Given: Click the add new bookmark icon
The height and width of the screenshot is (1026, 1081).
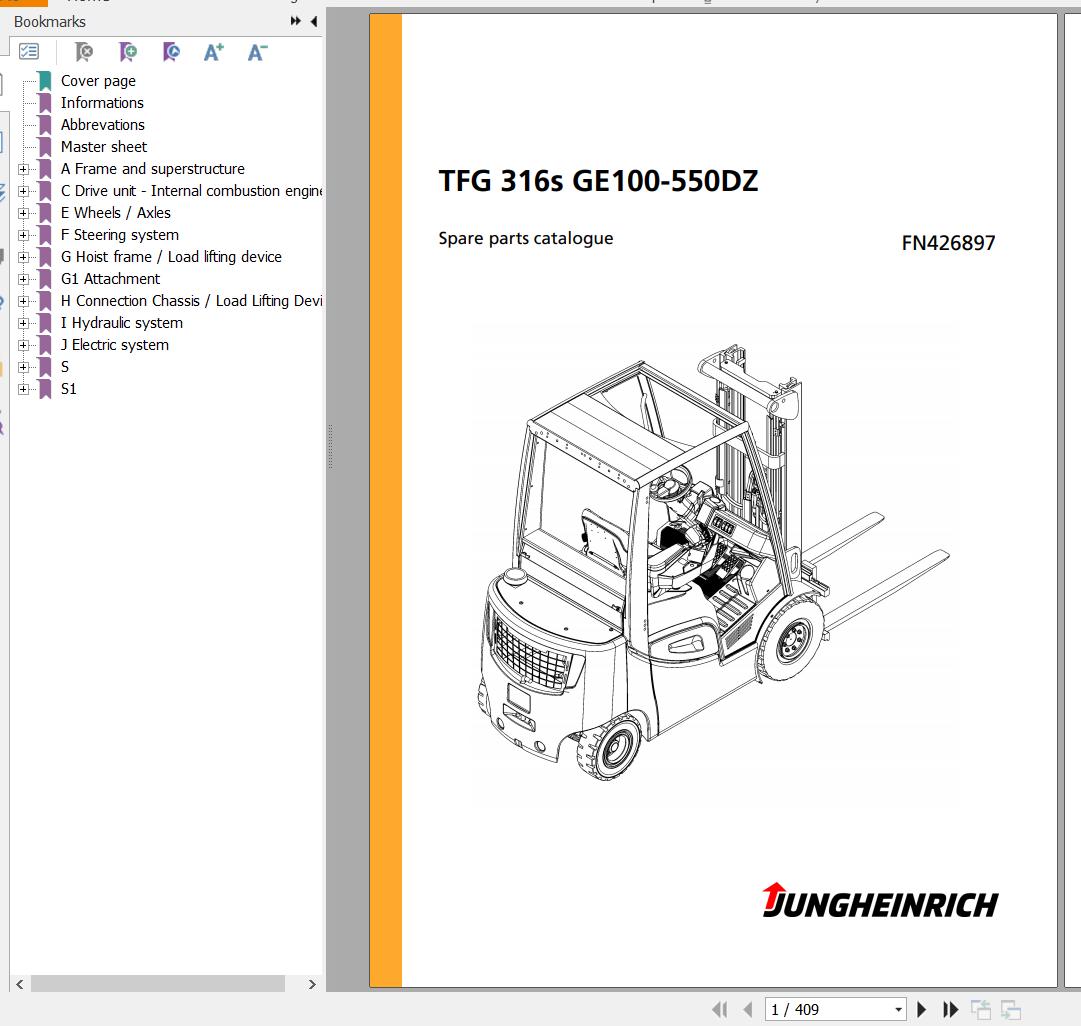Looking at the screenshot, I should [128, 52].
